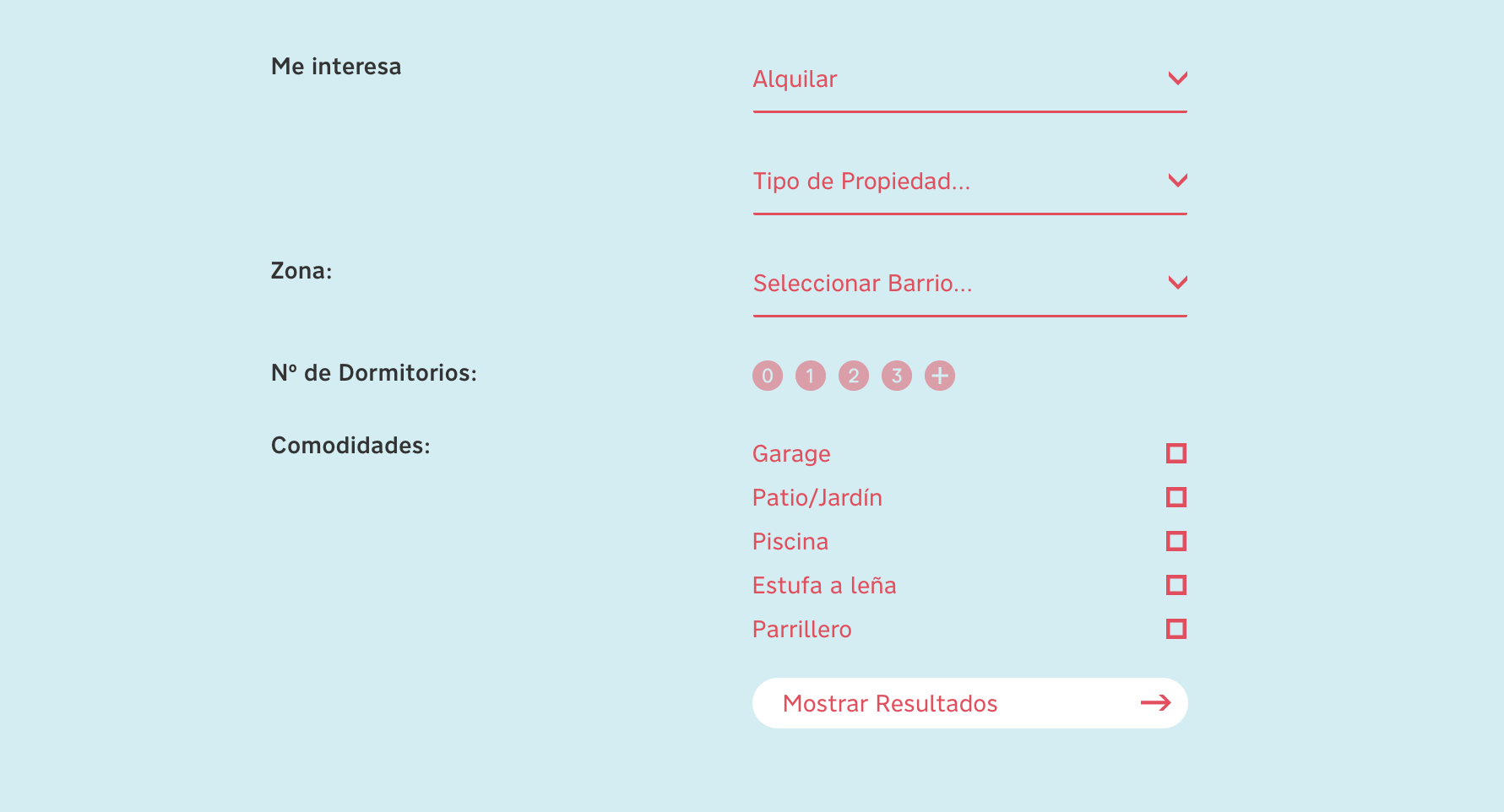The image size is (1504, 812).
Task: Click the plus bedrooms circle icon
Action: pos(939,376)
